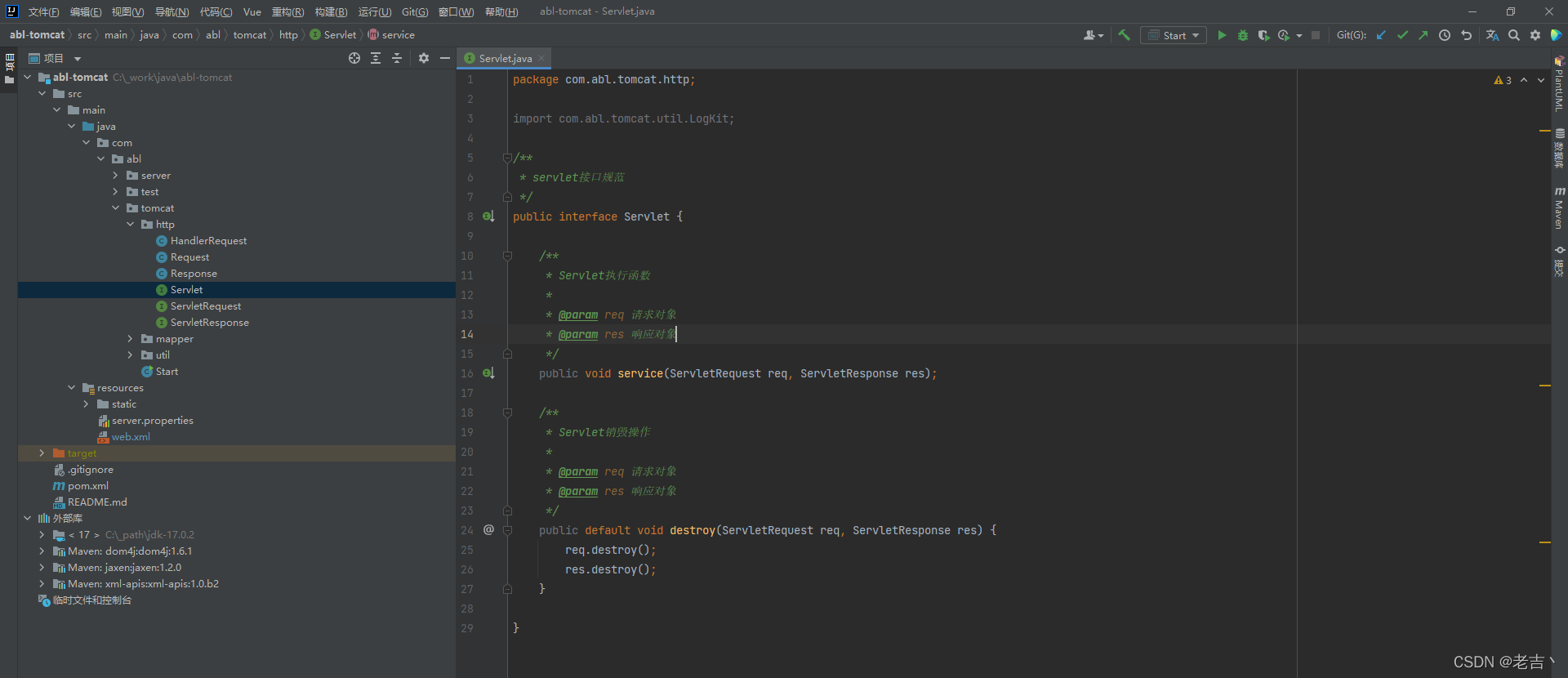
Task: Open the Maven side tool window
Action: click(x=1559, y=207)
